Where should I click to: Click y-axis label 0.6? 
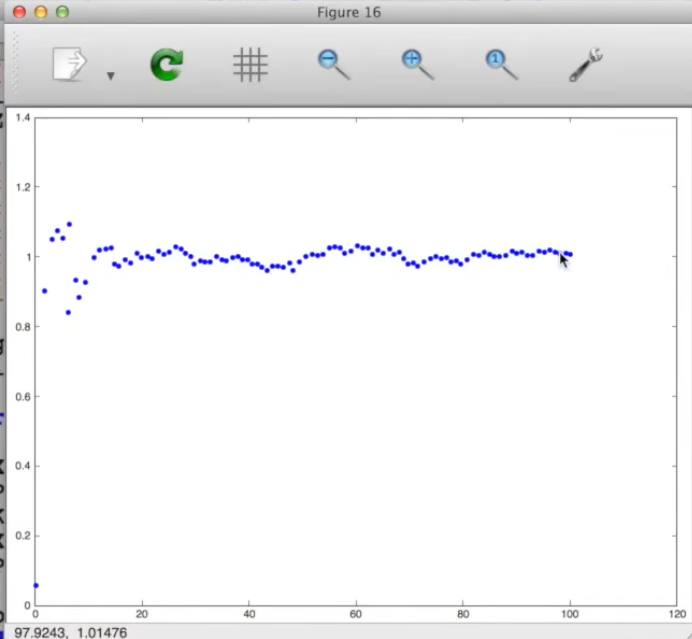pos(23,397)
